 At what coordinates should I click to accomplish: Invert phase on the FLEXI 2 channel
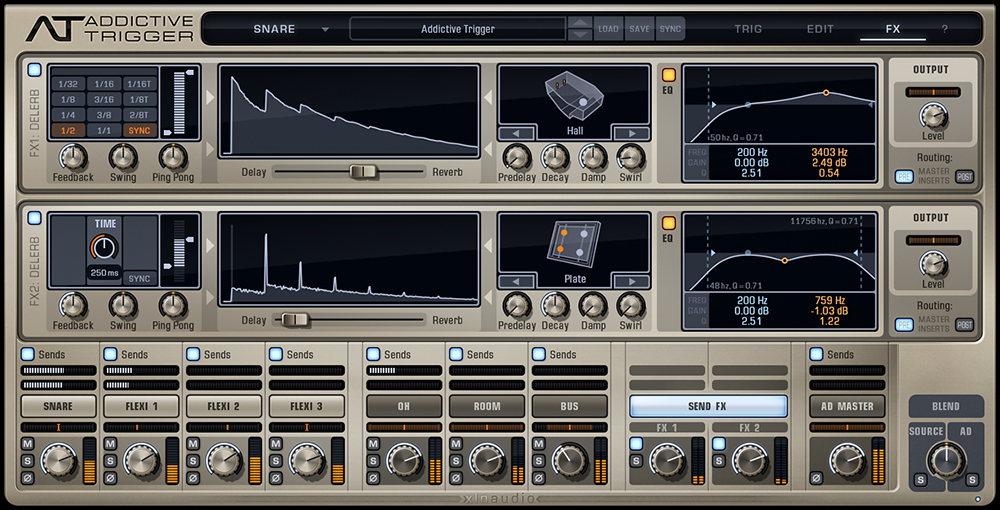[193, 478]
